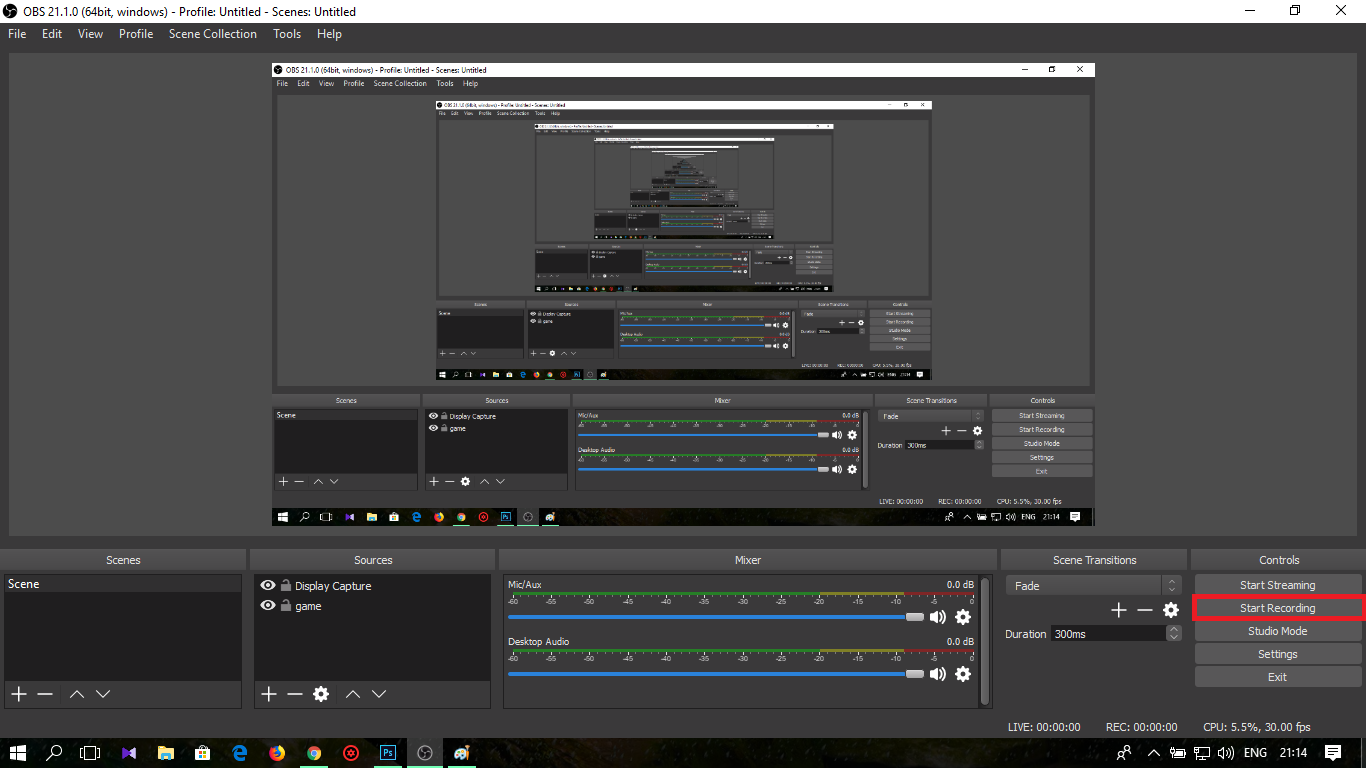The height and width of the screenshot is (768, 1366).
Task: Open Visual Studio from the taskbar
Action: (129, 753)
